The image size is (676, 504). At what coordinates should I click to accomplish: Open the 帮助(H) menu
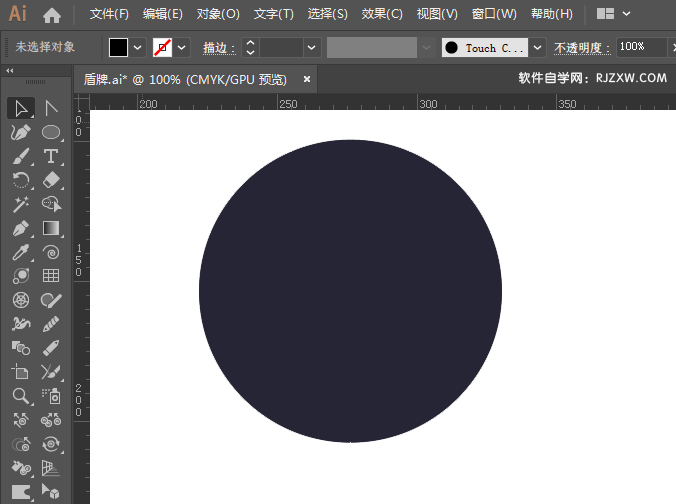(x=552, y=14)
